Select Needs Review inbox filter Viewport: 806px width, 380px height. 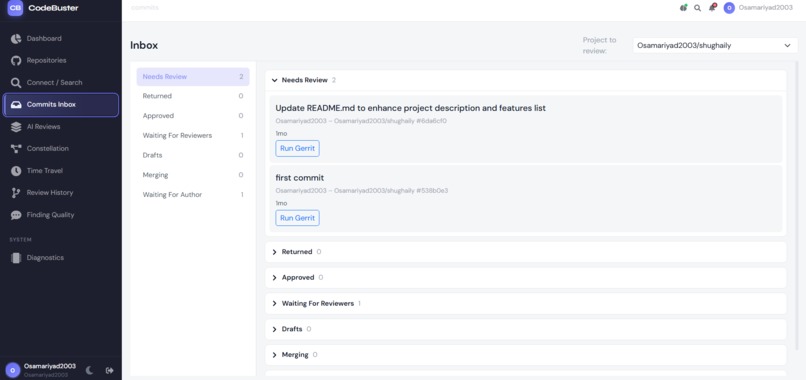point(193,77)
